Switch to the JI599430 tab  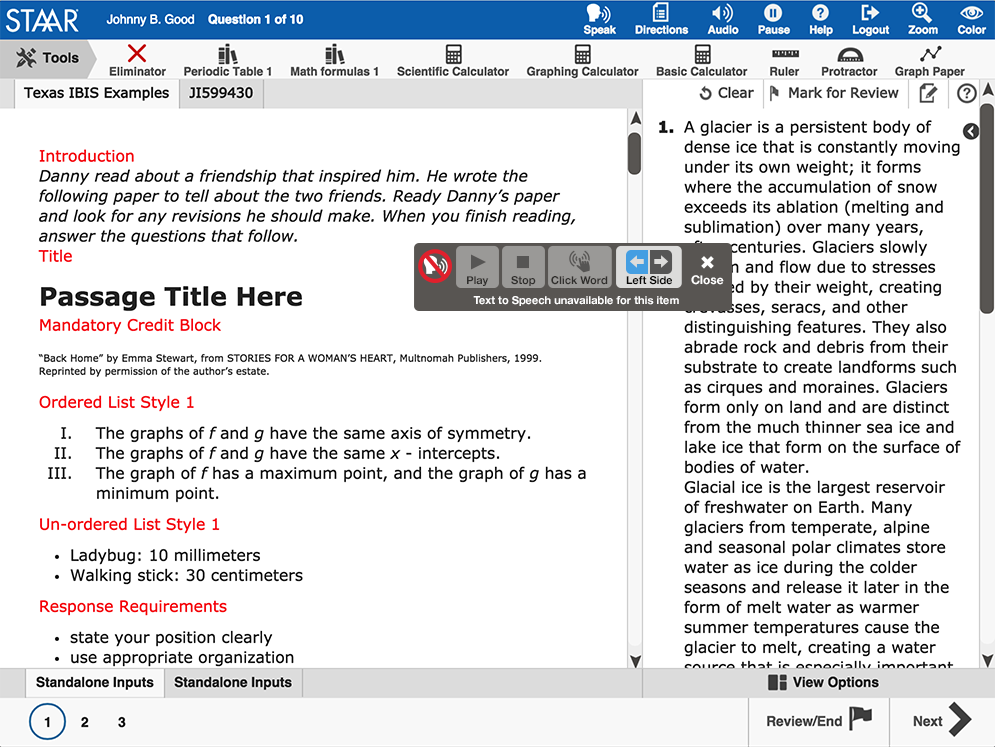point(220,92)
